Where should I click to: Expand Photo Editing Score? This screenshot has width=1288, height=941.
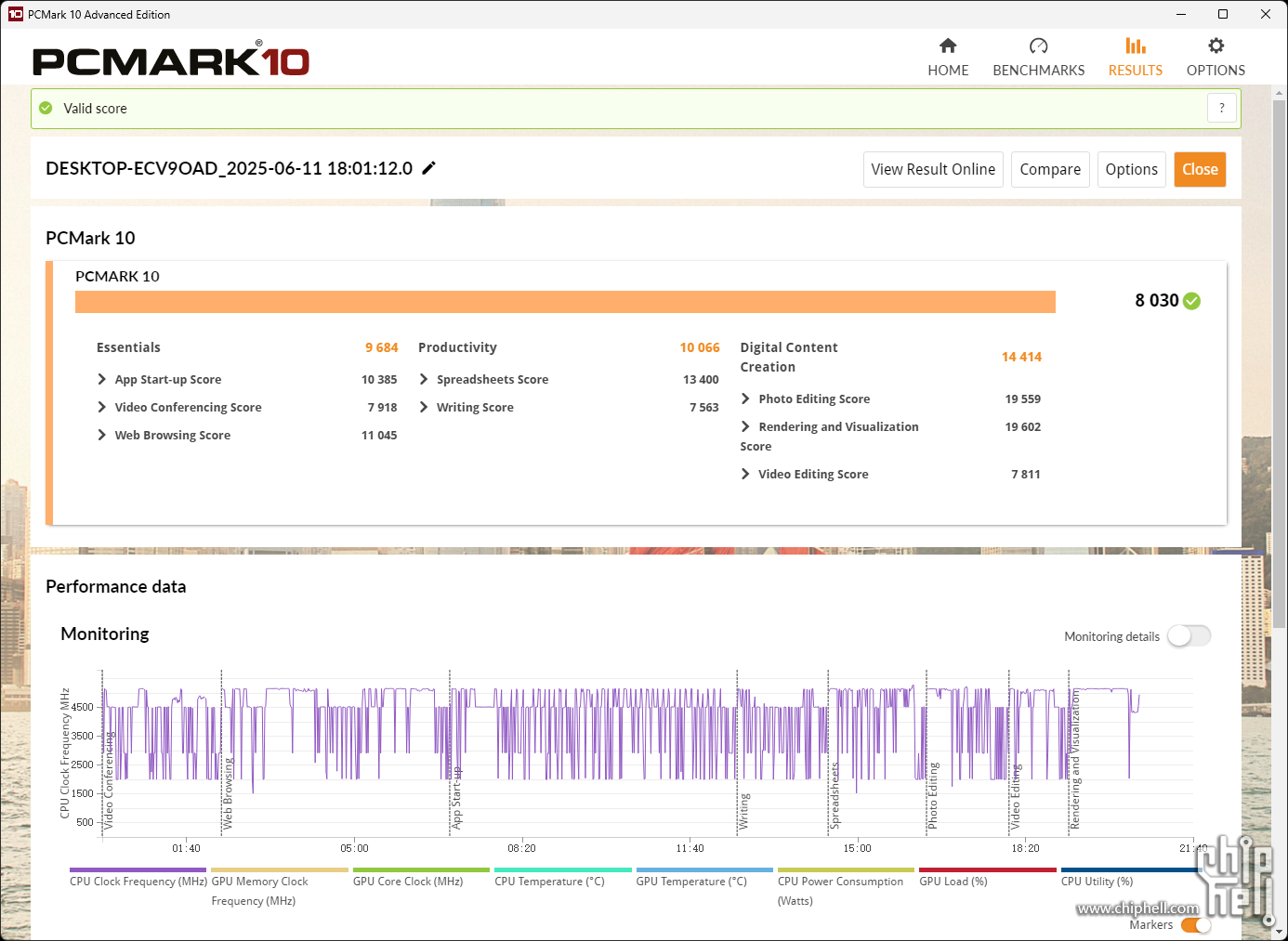745,399
